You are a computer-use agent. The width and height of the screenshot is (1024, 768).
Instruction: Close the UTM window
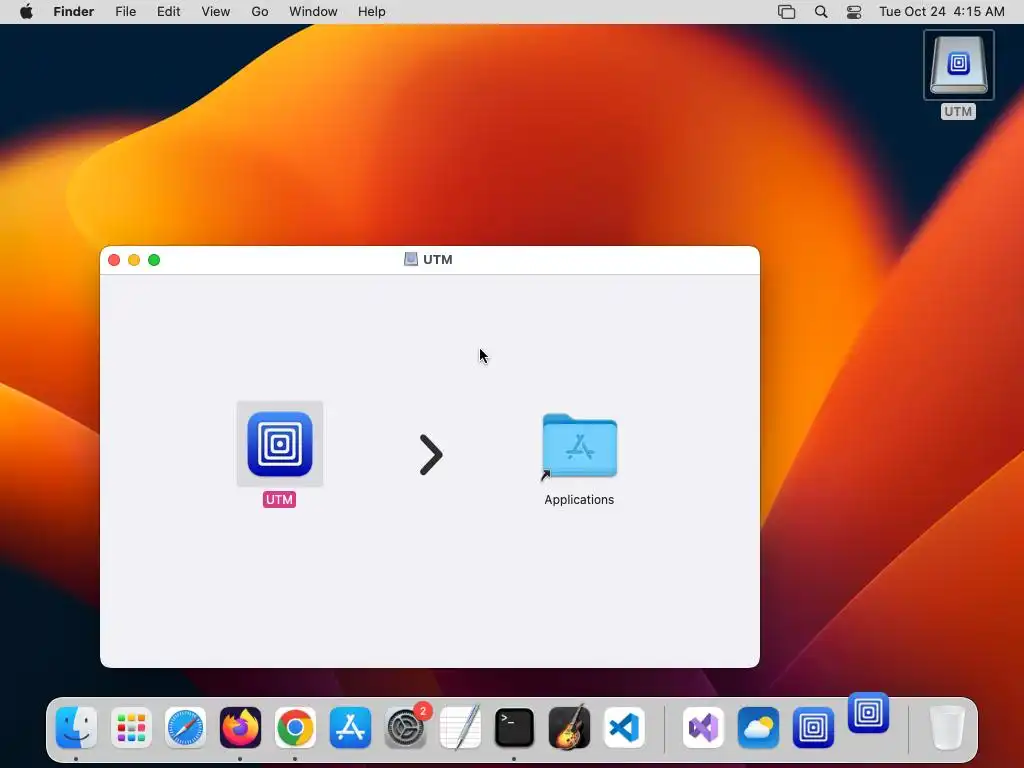[x=114, y=260]
